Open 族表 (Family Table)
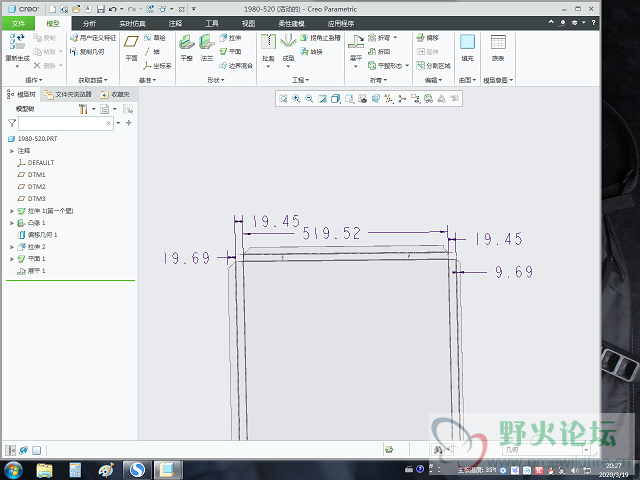Image resolution: width=640 pixels, height=480 pixels. [498, 47]
